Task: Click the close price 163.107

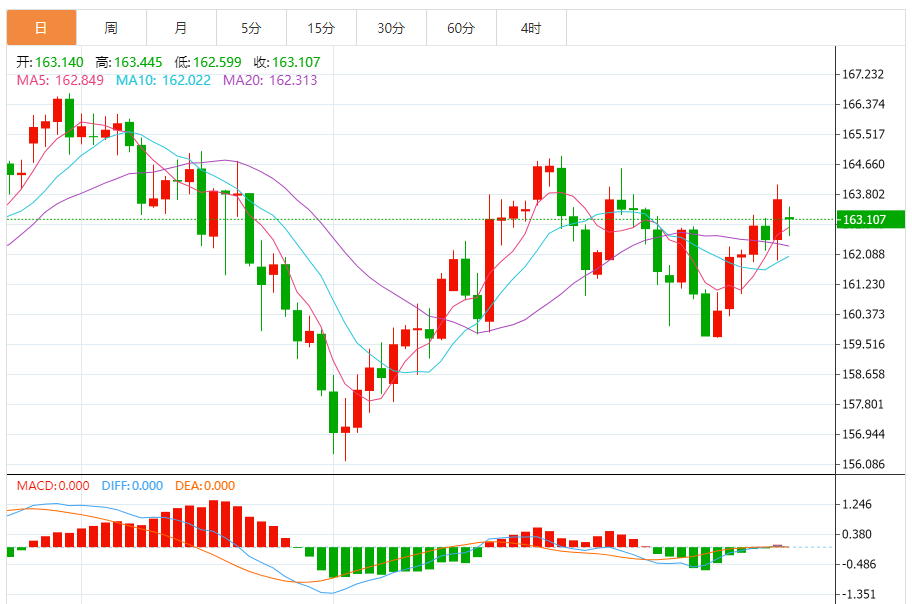Action: [x=296, y=62]
